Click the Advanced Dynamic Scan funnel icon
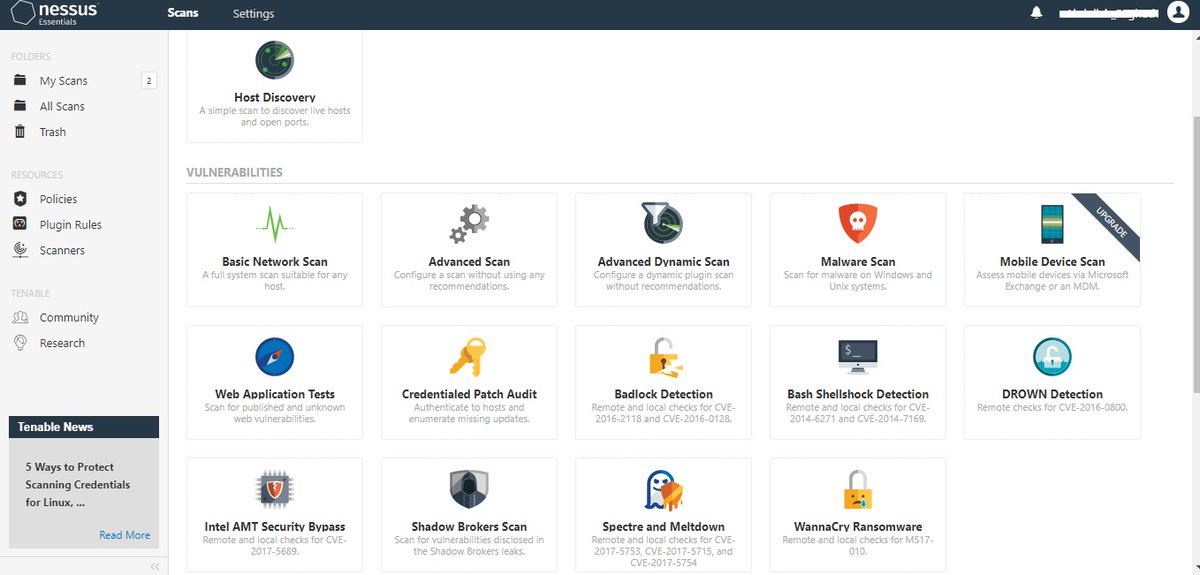The width and height of the screenshot is (1200, 575). [662, 224]
